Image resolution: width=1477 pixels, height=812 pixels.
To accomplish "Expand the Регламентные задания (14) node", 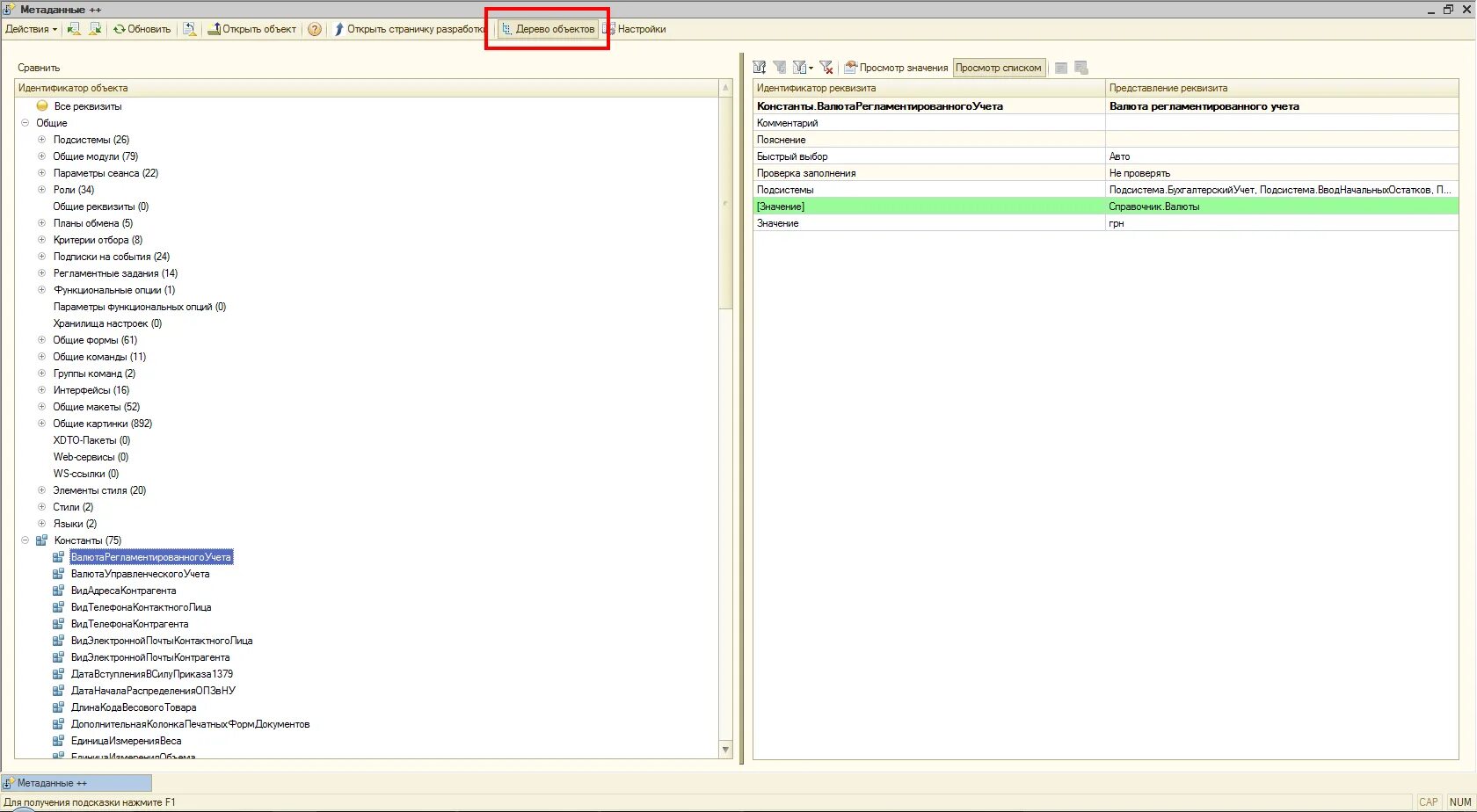I will point(41,273).
